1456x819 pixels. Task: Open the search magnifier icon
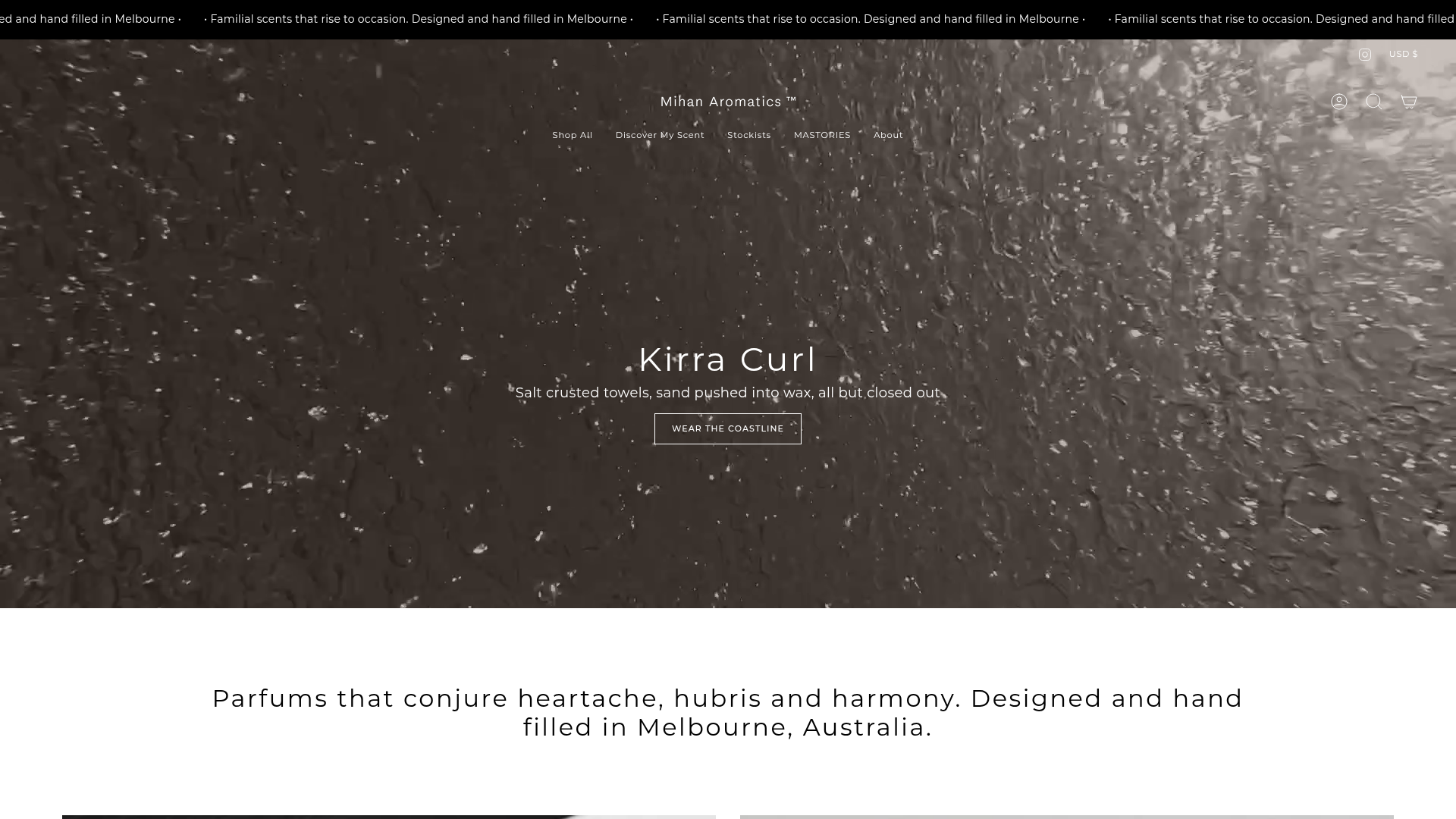pyautogui.click(x=1373, y=102)
